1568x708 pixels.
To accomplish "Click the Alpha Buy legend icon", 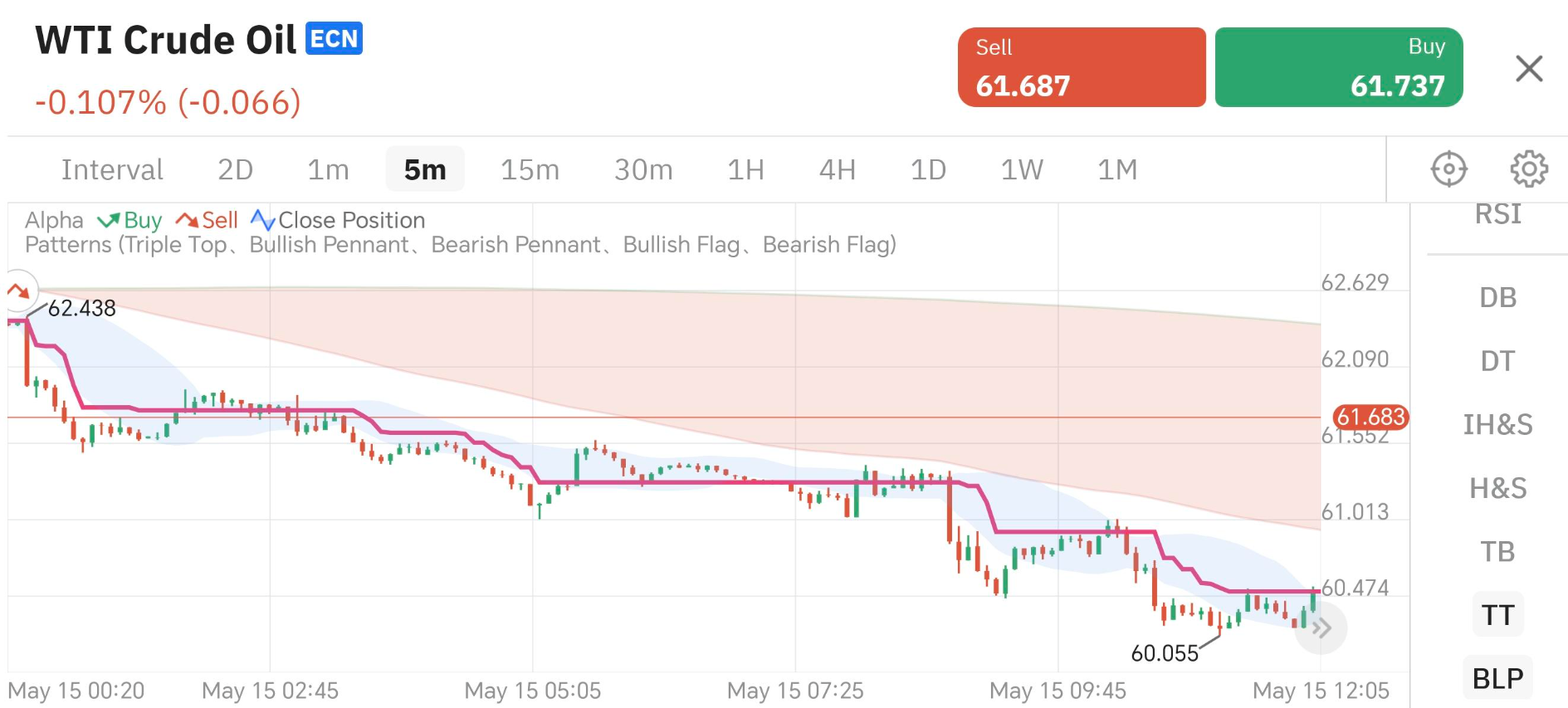I will tap(109, 220).
